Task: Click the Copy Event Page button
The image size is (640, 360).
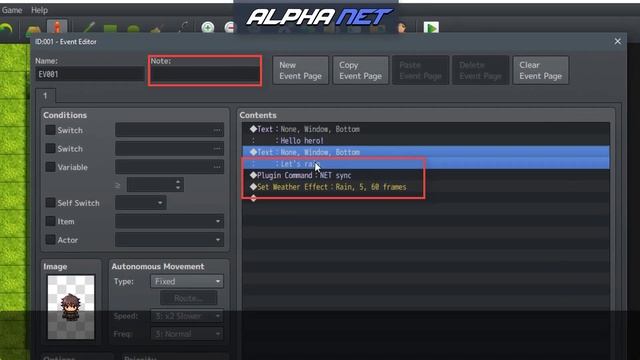Action: pos(360,70)
